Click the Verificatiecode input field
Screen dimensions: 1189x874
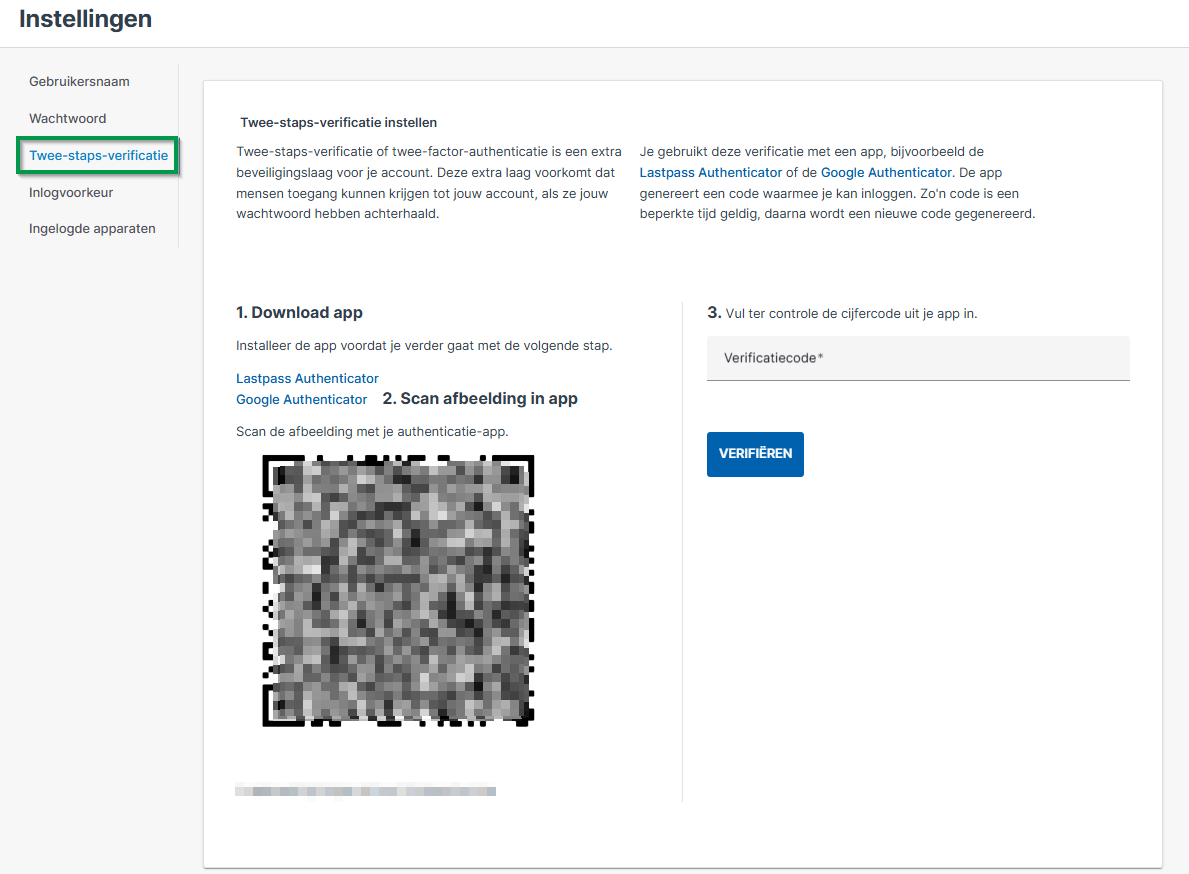click(918, 358)
